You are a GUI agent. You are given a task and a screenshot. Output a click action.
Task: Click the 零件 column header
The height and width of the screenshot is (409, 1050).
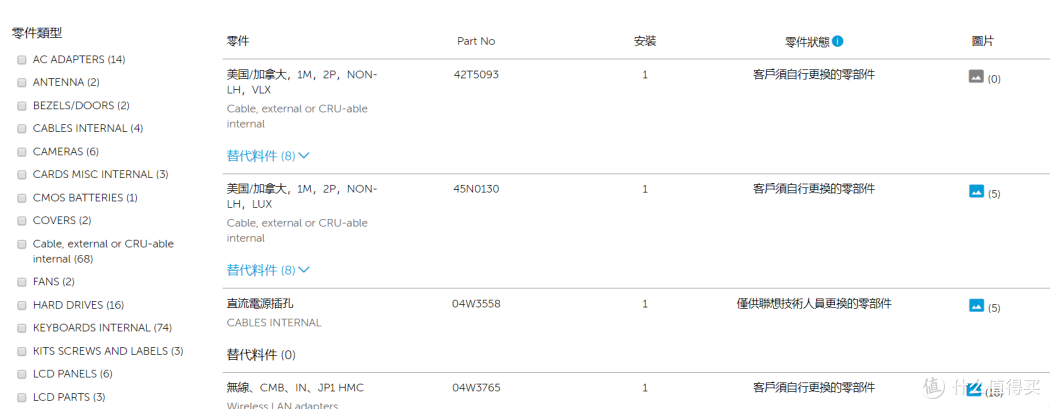point(238,41)
